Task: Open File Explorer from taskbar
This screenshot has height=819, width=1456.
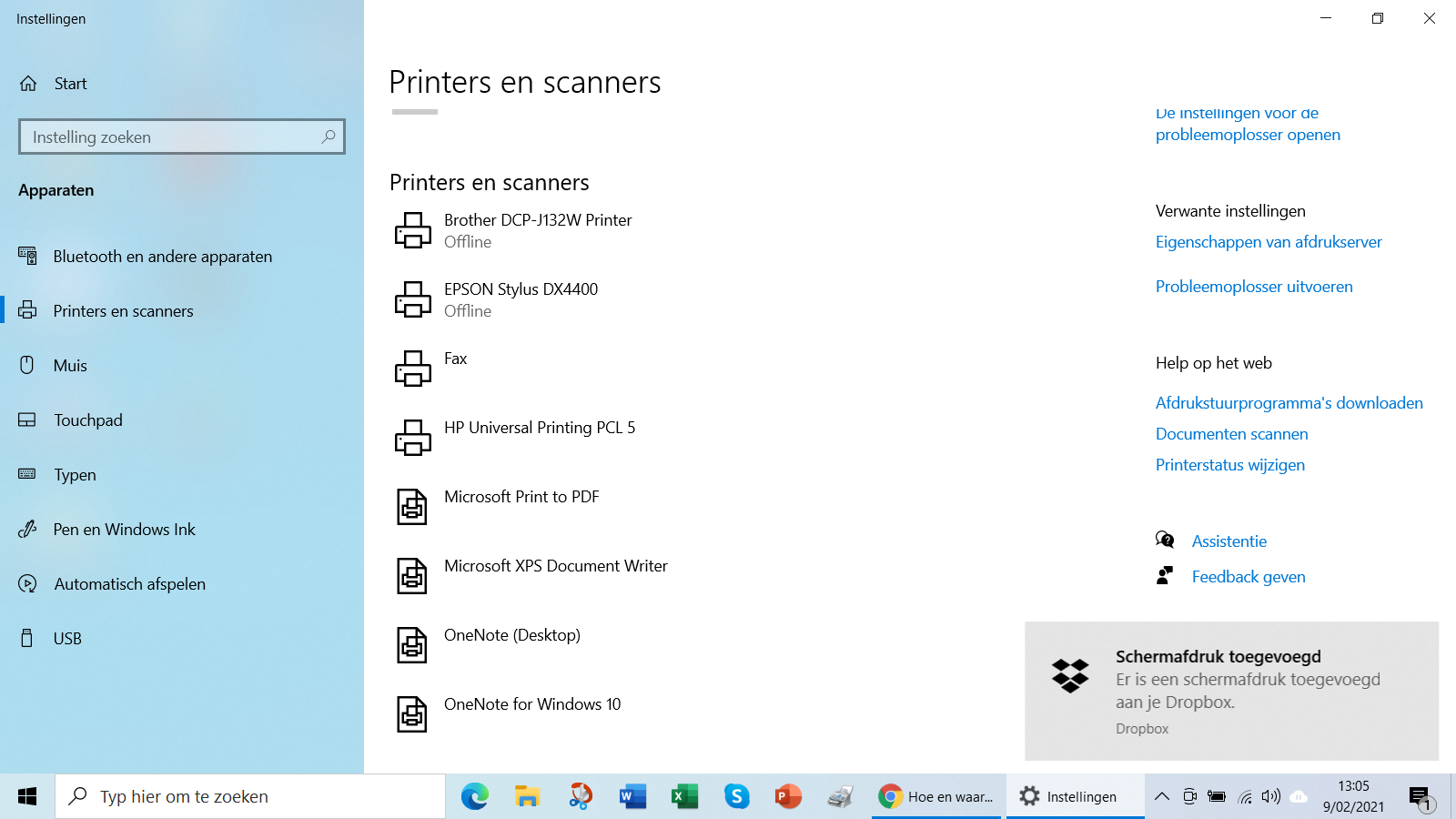Action: (527, 796)
